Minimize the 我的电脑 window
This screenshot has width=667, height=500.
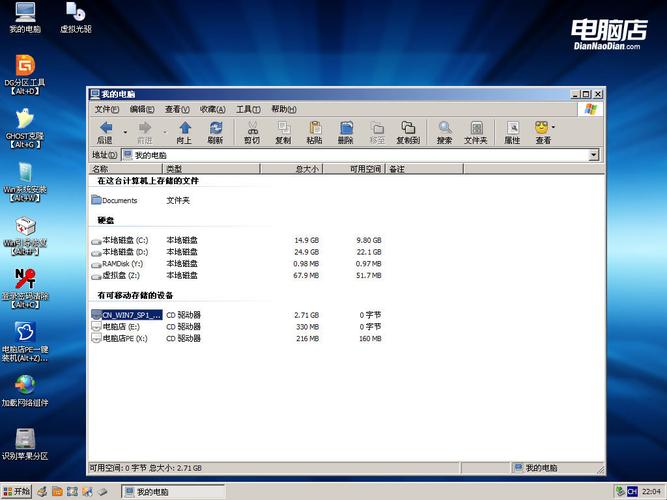[575, 94]
